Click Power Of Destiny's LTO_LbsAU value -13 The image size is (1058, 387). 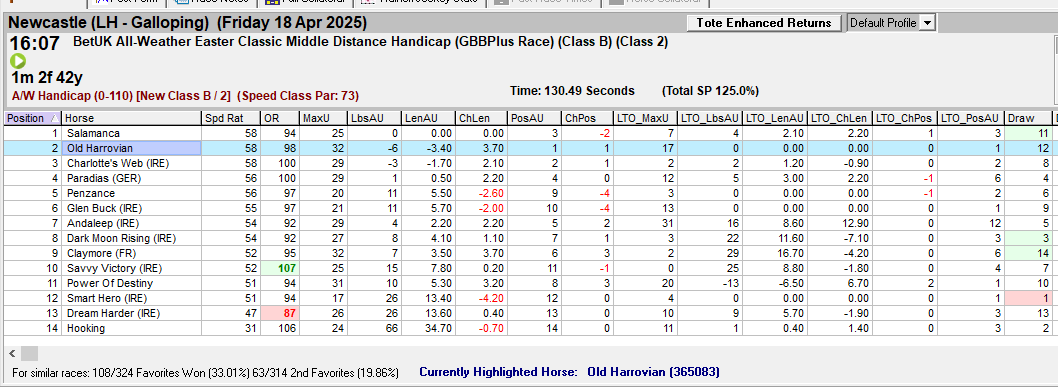[x=710, y=283]
